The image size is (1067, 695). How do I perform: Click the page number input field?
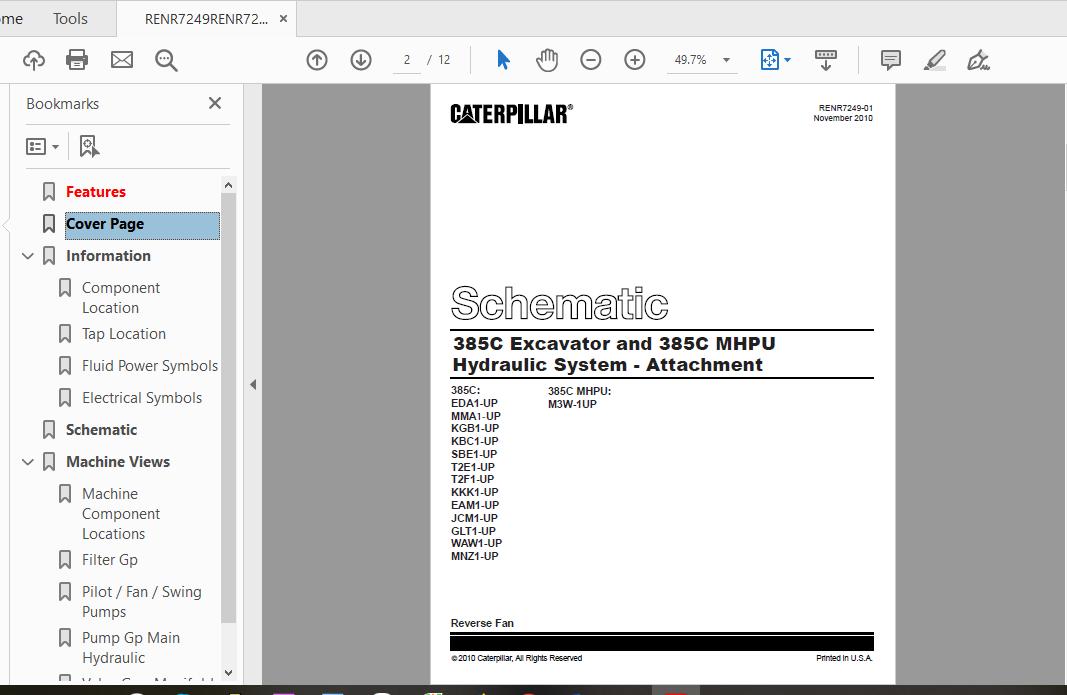pos(407,61)
